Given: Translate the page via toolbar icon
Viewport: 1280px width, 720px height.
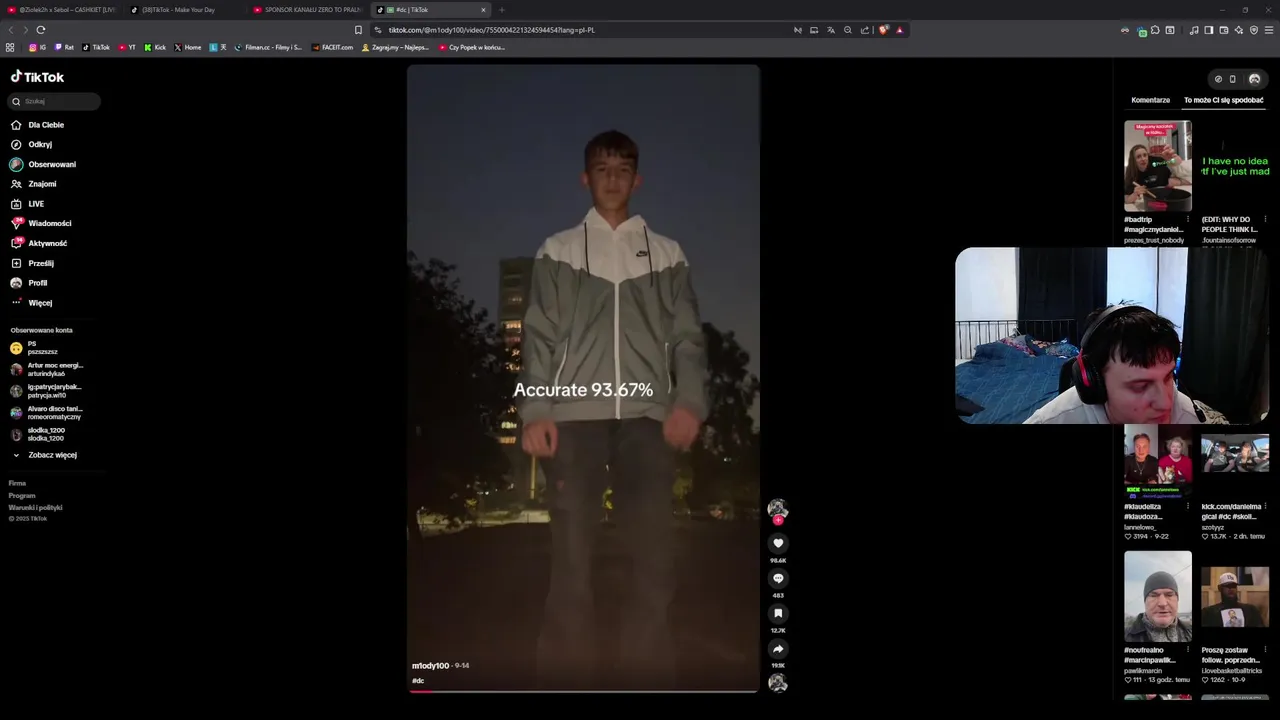Looking at the screenshot, I should point(830,30).
